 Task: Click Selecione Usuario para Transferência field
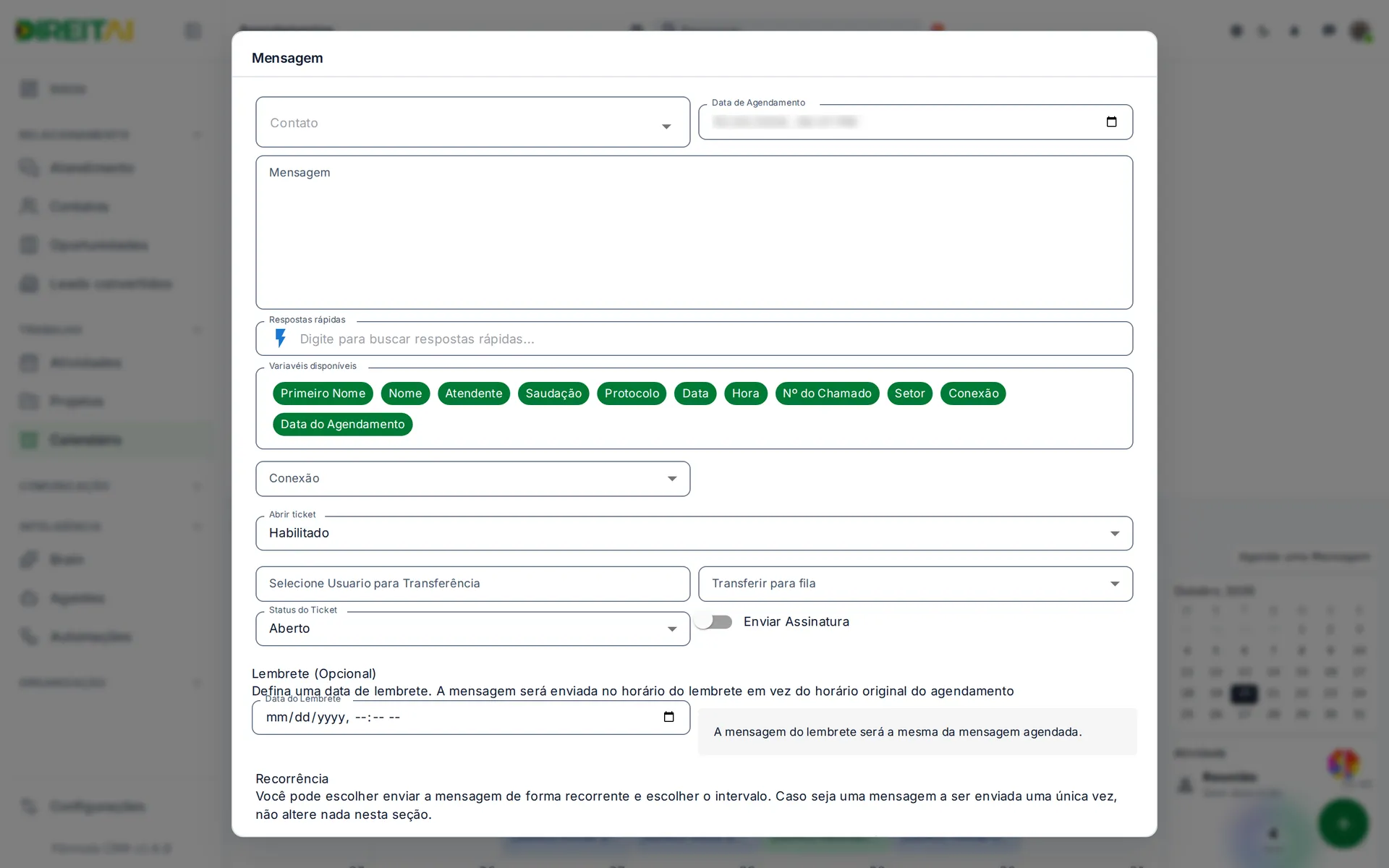pos(472,584)
